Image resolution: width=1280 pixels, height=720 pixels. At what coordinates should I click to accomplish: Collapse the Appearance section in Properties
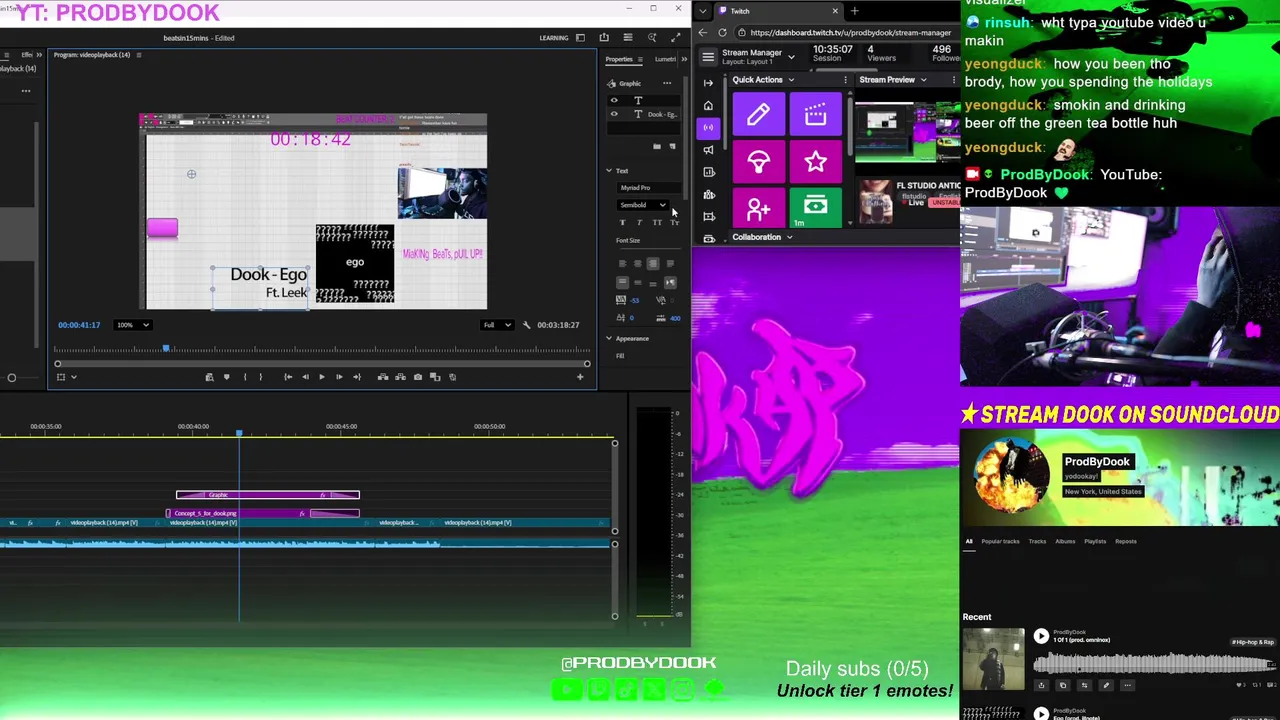pyautogui.click(x=609, y=338)
